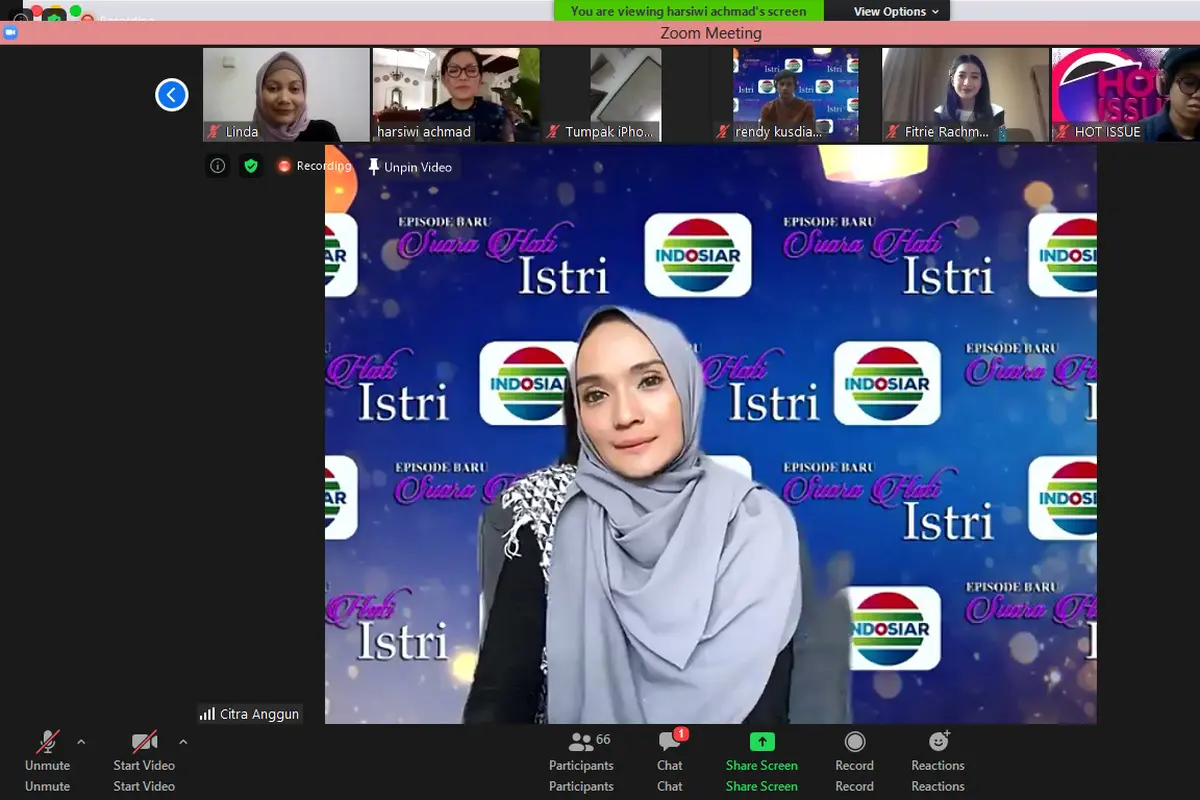Click the muted mic icon on Tumpak's tile
This screenshot has height=800, width=1200.
coord(553,132)
